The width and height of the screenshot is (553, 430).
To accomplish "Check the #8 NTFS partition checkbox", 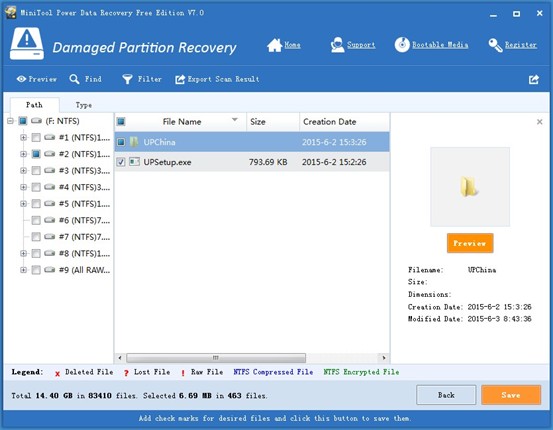I will tap(36, 253).
